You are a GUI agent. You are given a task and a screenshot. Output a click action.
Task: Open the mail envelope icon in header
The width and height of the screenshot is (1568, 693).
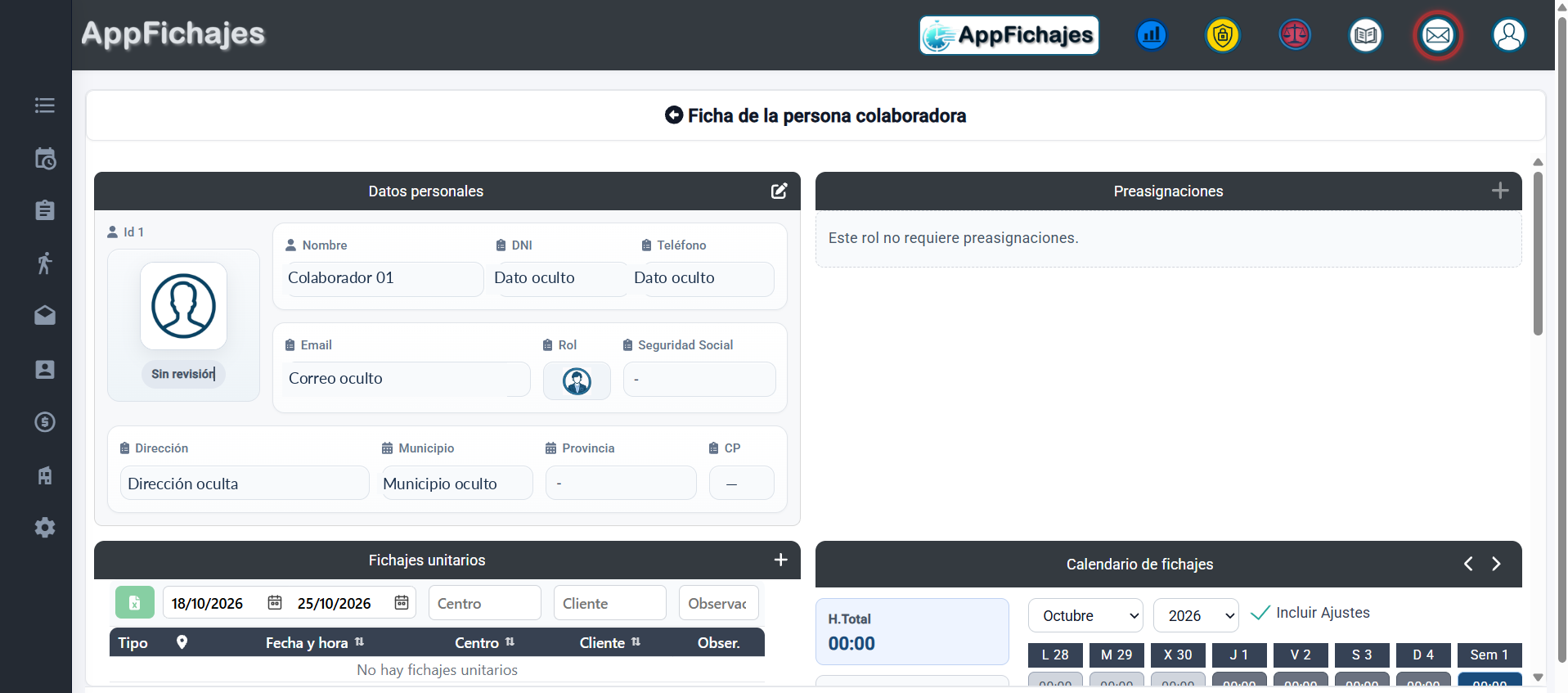[1438, 35]
